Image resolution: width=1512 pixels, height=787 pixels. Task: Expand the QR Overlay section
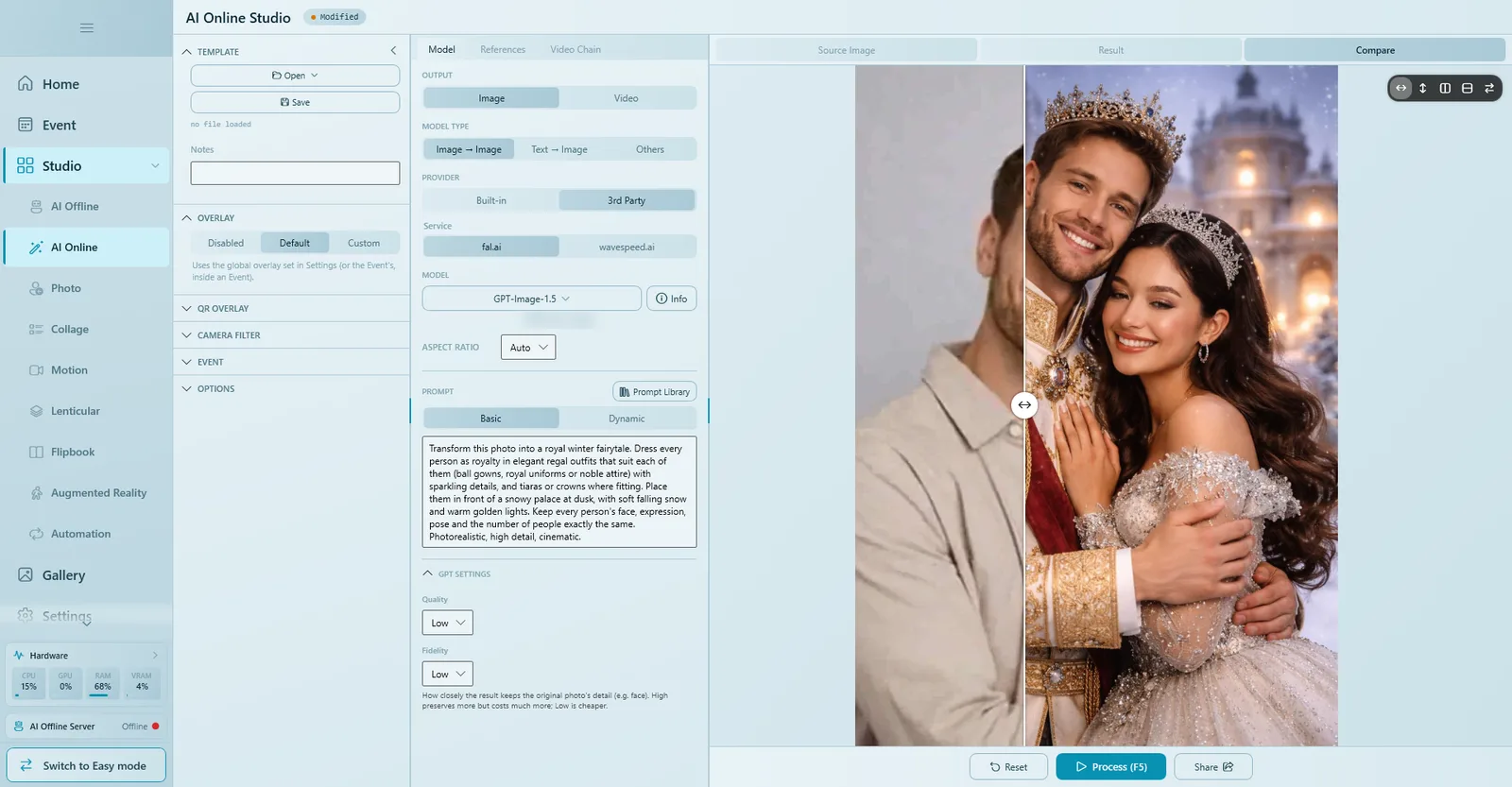pyautogui.click(x=292, y=309)
